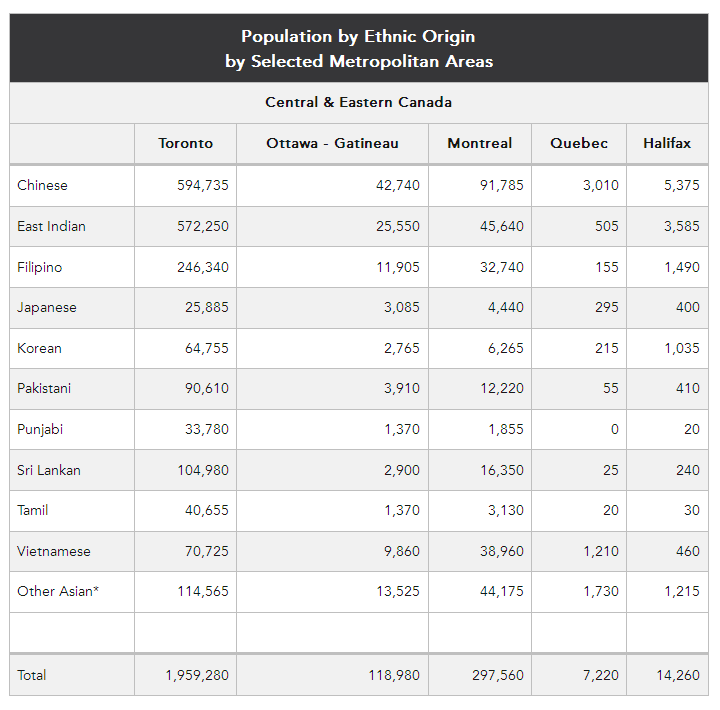
Task: Click the Toronto column header
Action: (185, 143)
